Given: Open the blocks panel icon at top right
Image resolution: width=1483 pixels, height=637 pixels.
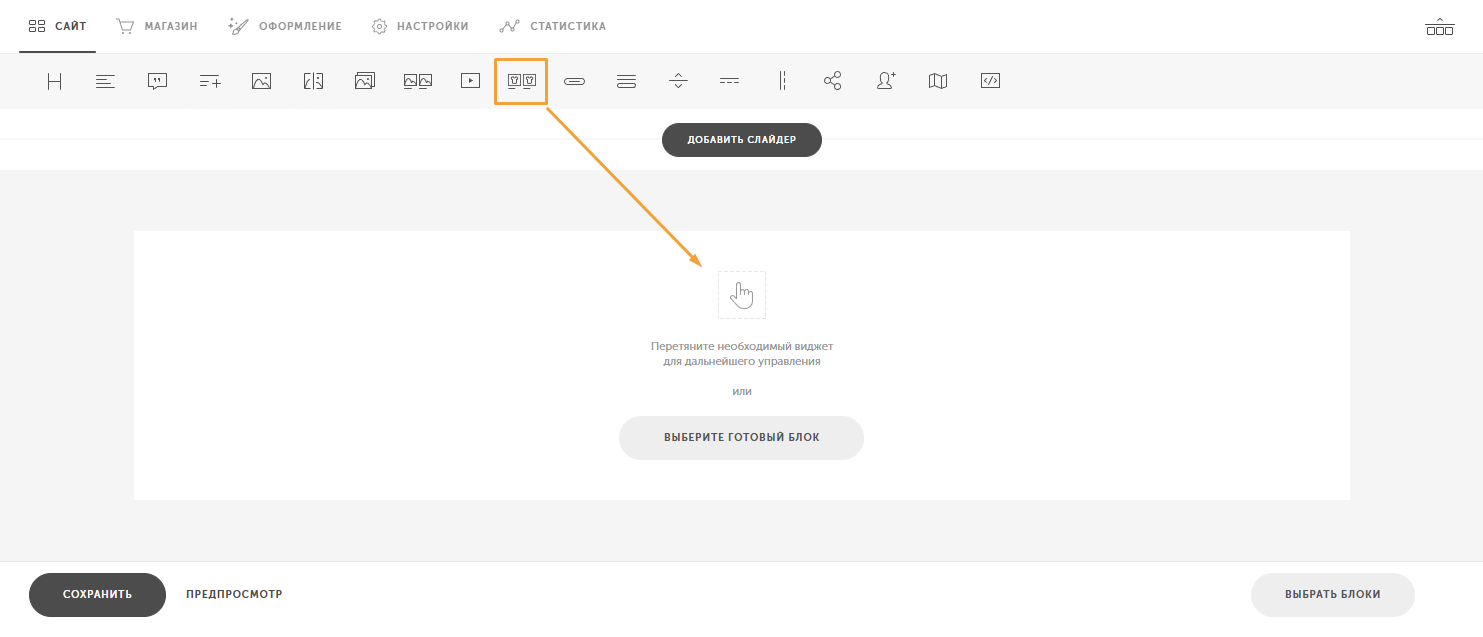Looking at the screenshot, I should click(1440, 27).
